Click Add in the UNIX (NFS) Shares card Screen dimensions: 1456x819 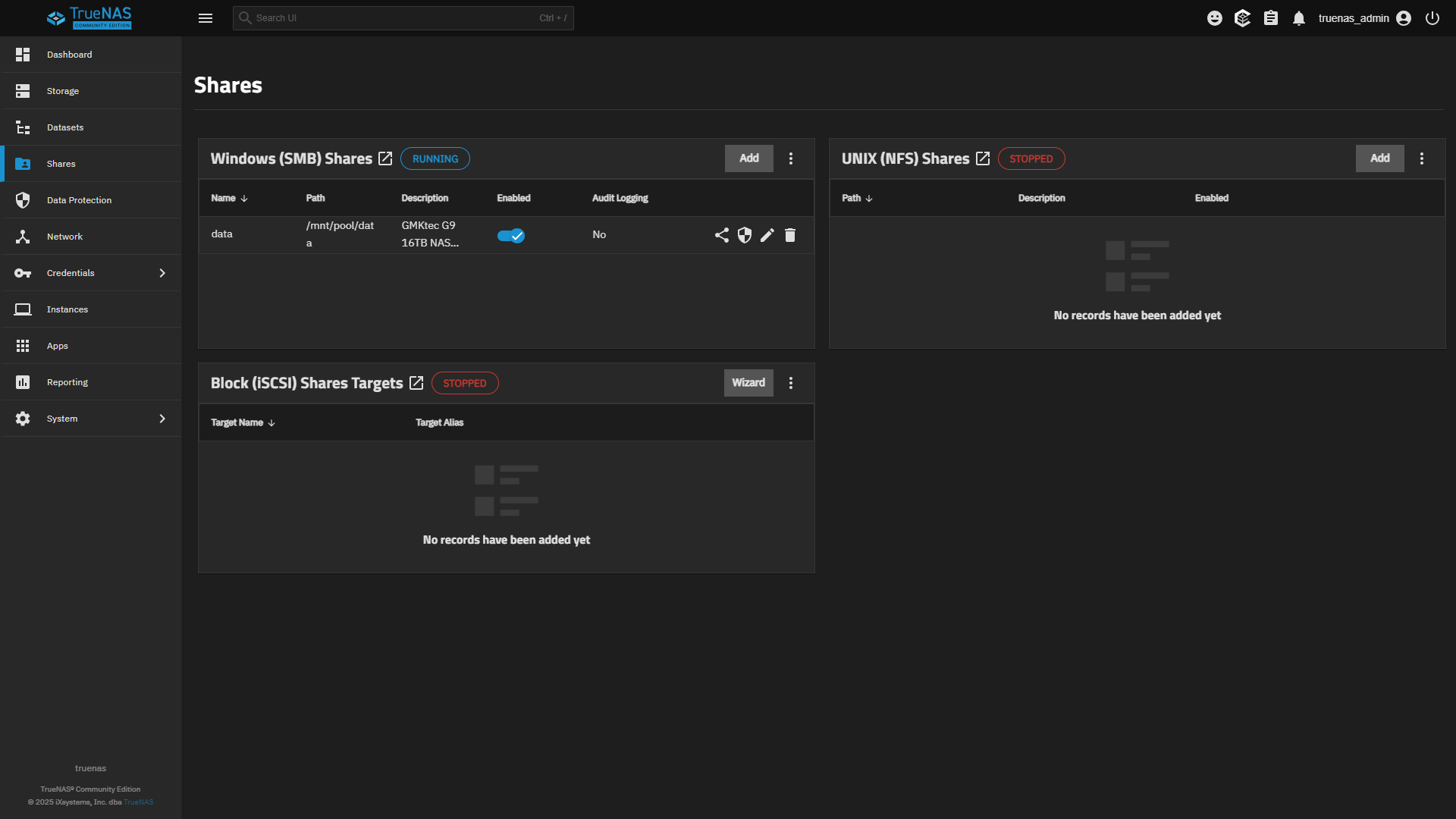(1379, 158)
